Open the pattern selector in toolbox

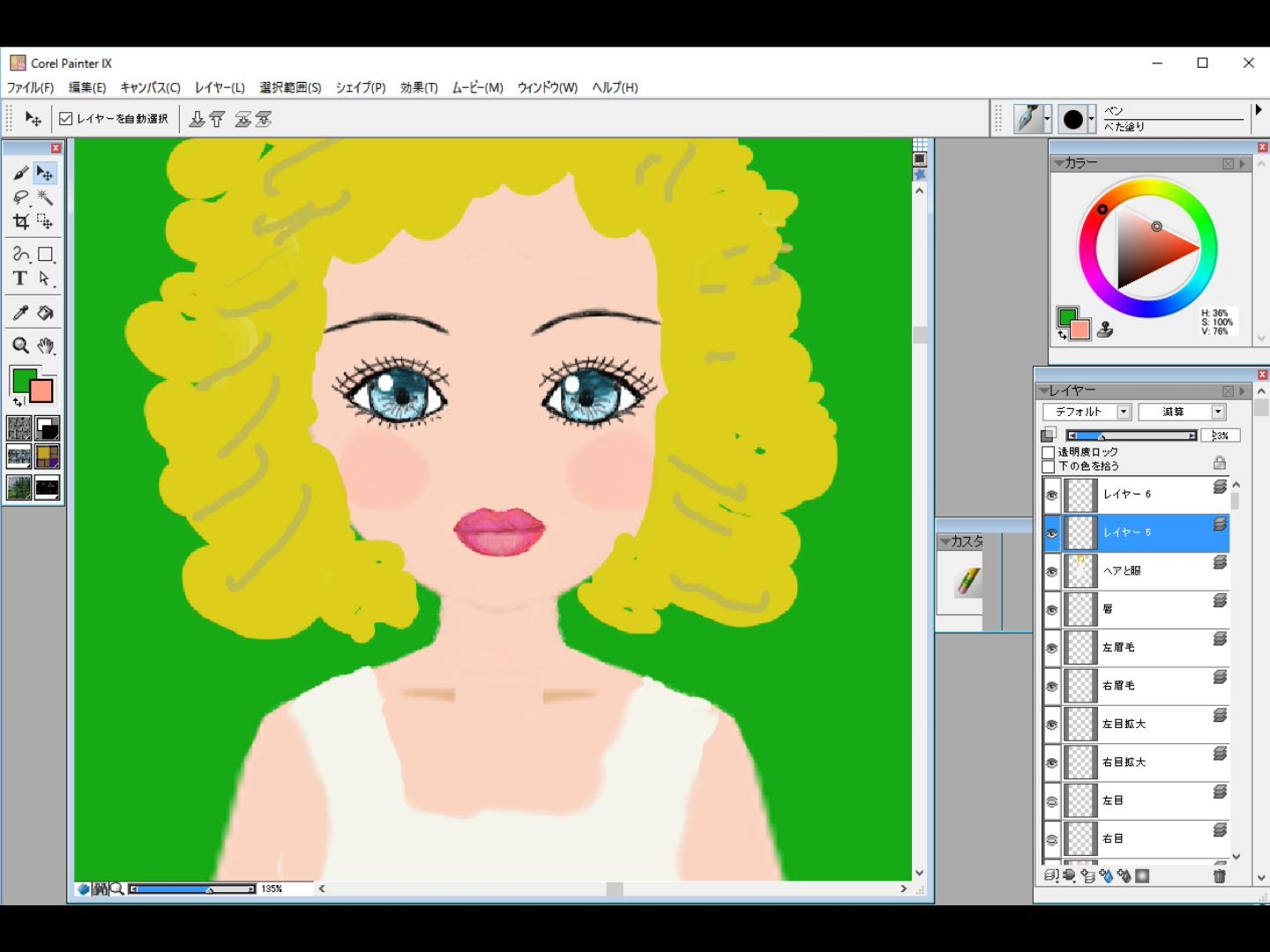point(19,457)
